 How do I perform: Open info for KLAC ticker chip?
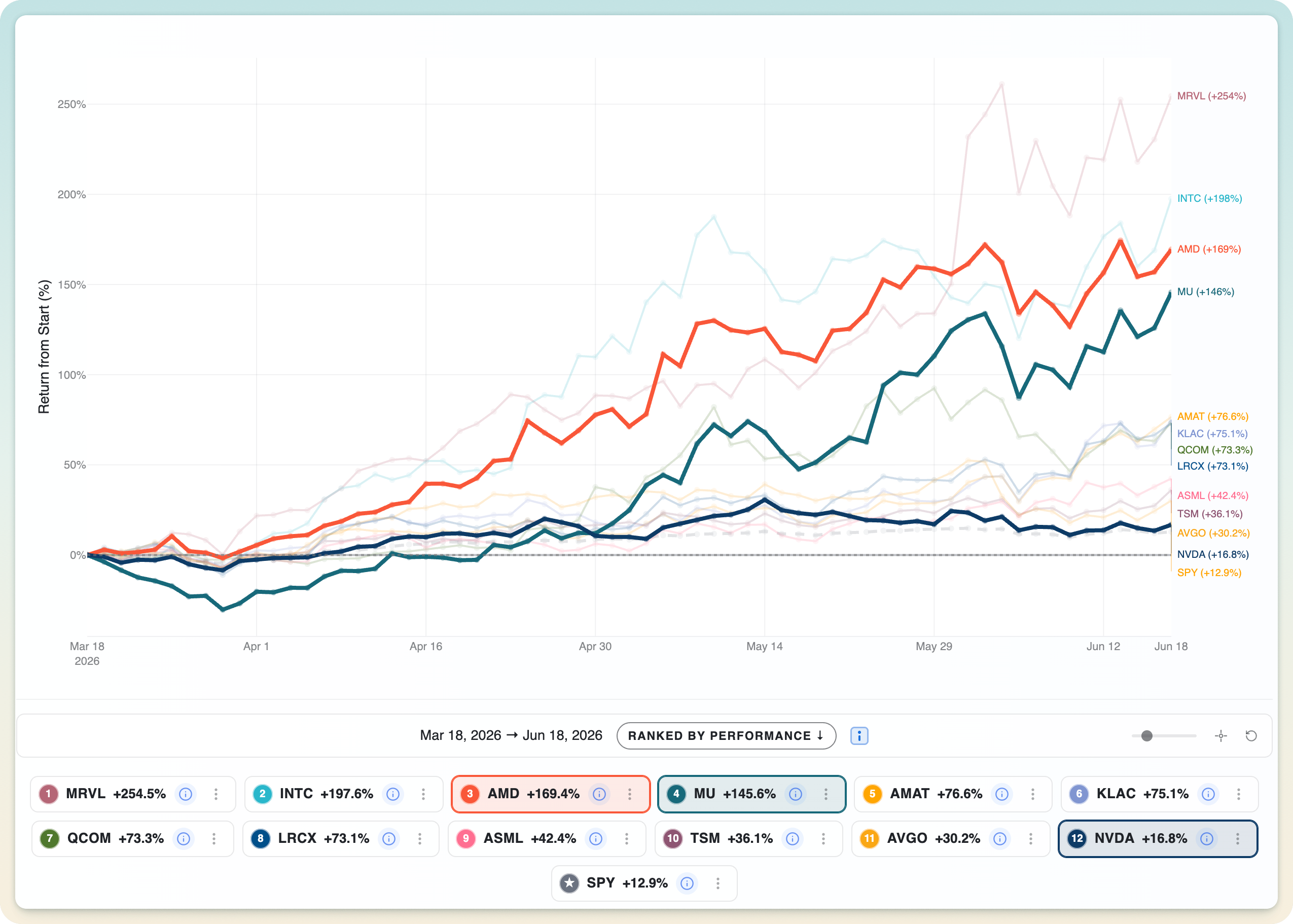1208,794
